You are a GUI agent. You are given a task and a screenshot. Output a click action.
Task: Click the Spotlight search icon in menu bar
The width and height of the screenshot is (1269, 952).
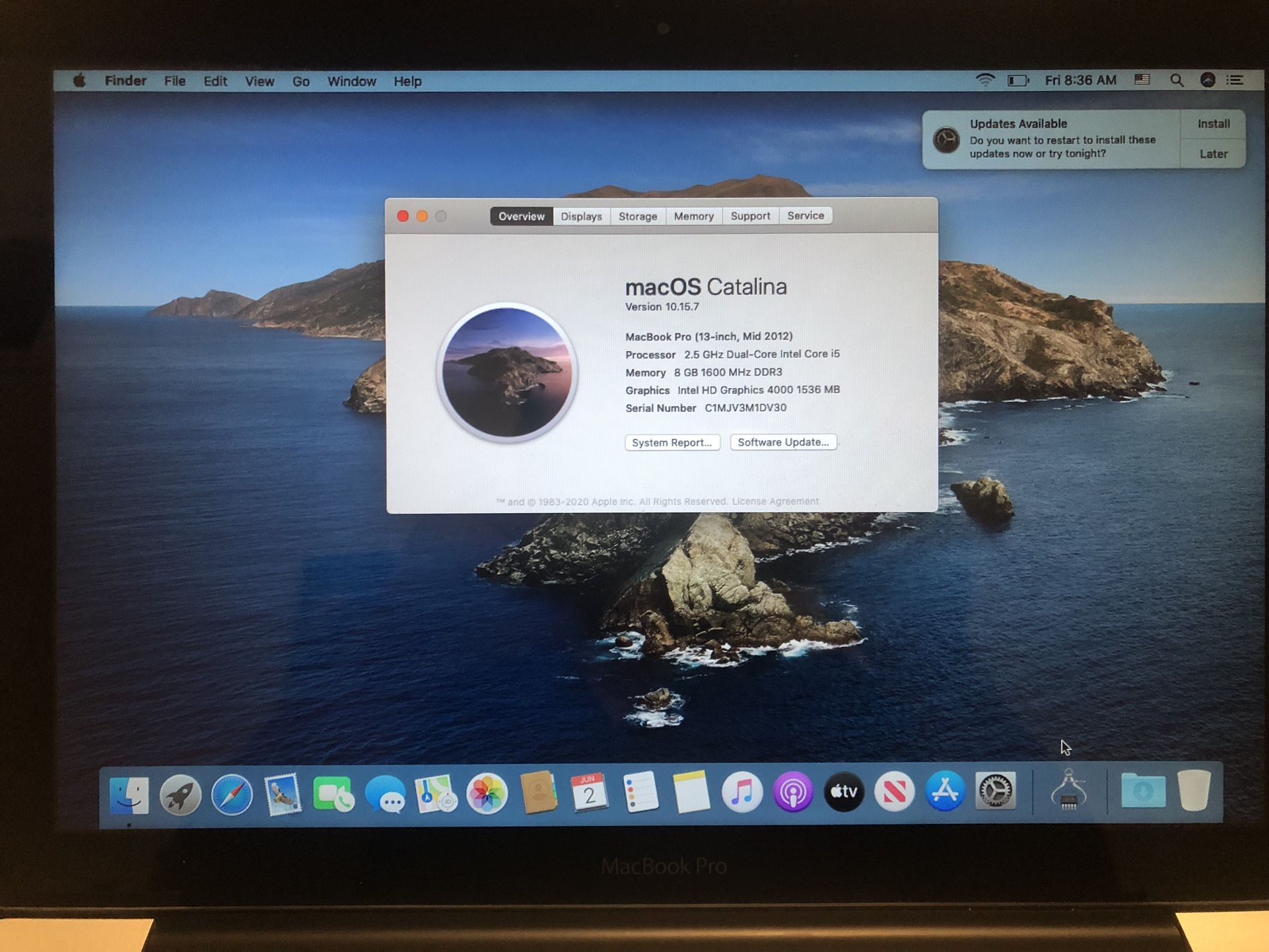coord(1177,80)
